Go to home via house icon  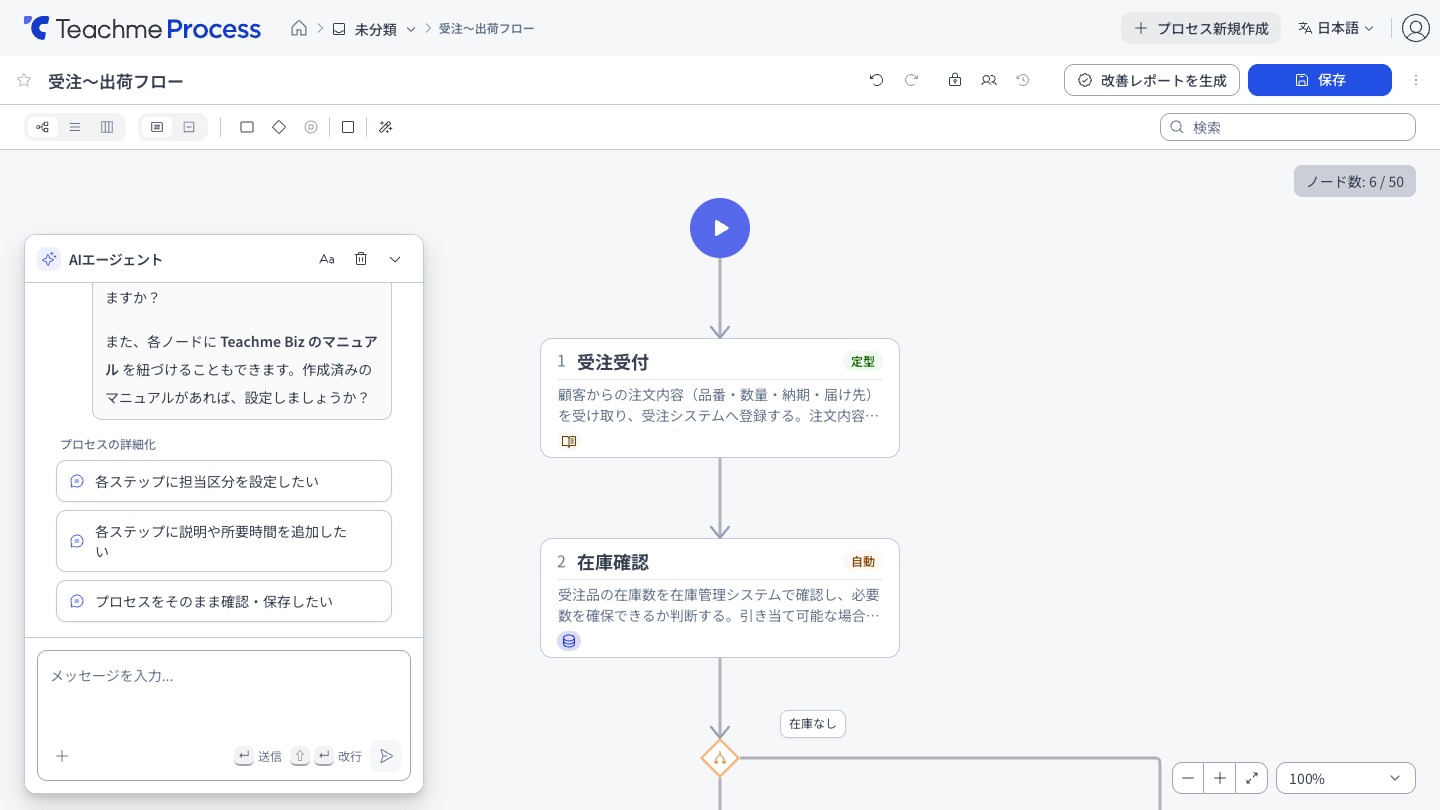(299, 28)
